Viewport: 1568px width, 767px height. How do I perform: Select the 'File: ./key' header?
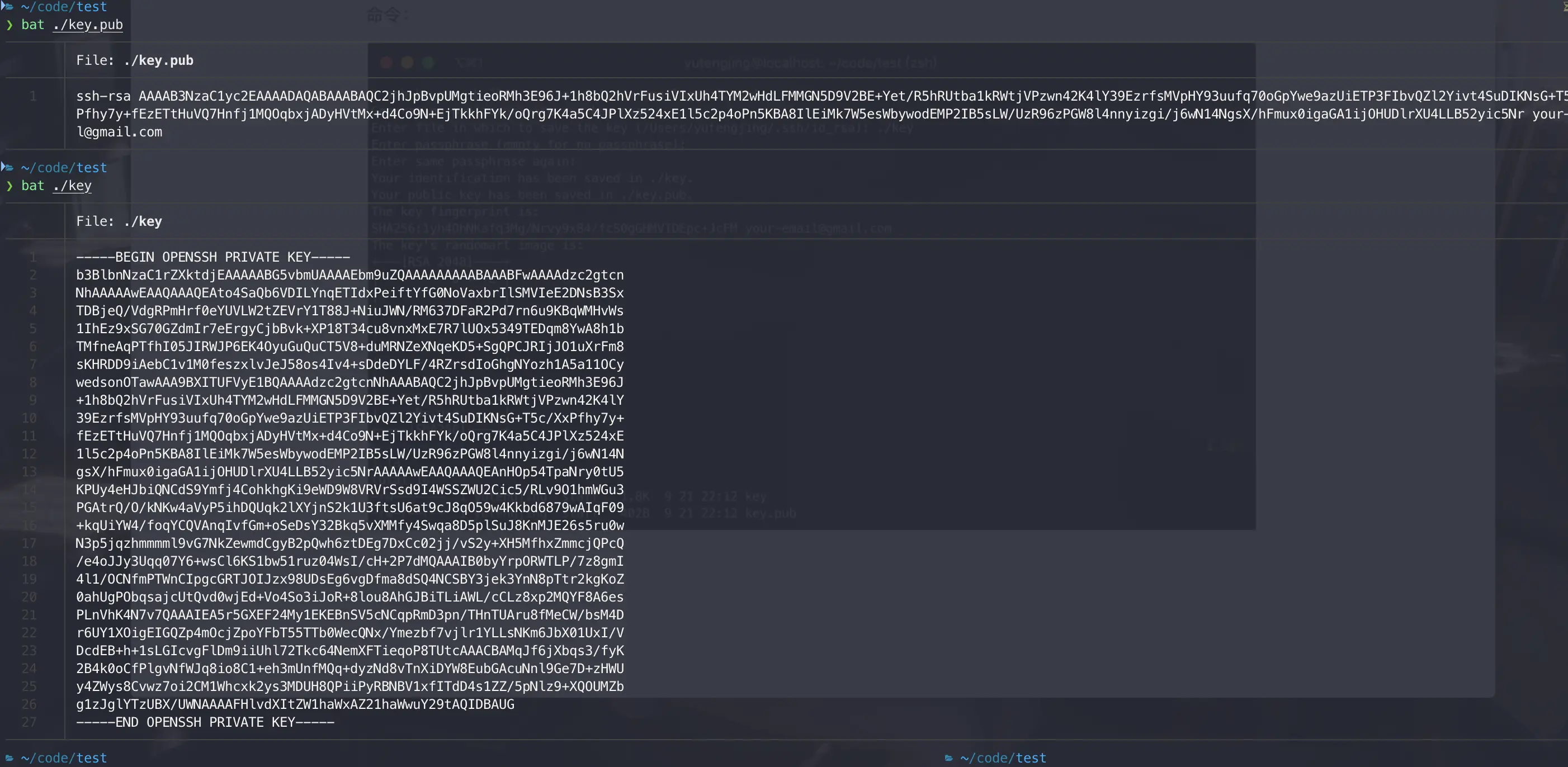pyautogui.click(x=119, y=221)
